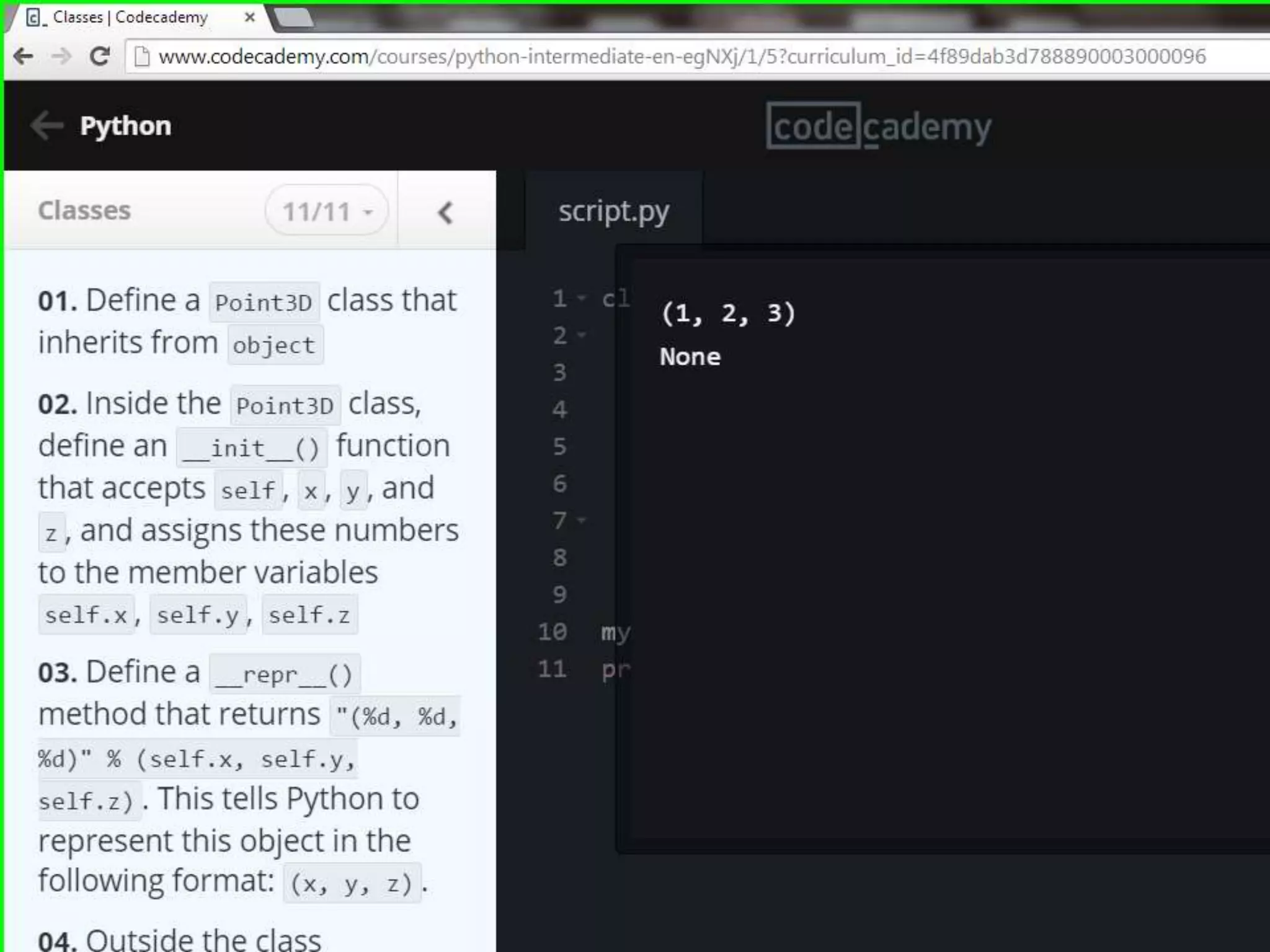Go back using arrow beside Python
This screenshot has height=952, width=1270.
pyautogui.click(x=47, y=126)
